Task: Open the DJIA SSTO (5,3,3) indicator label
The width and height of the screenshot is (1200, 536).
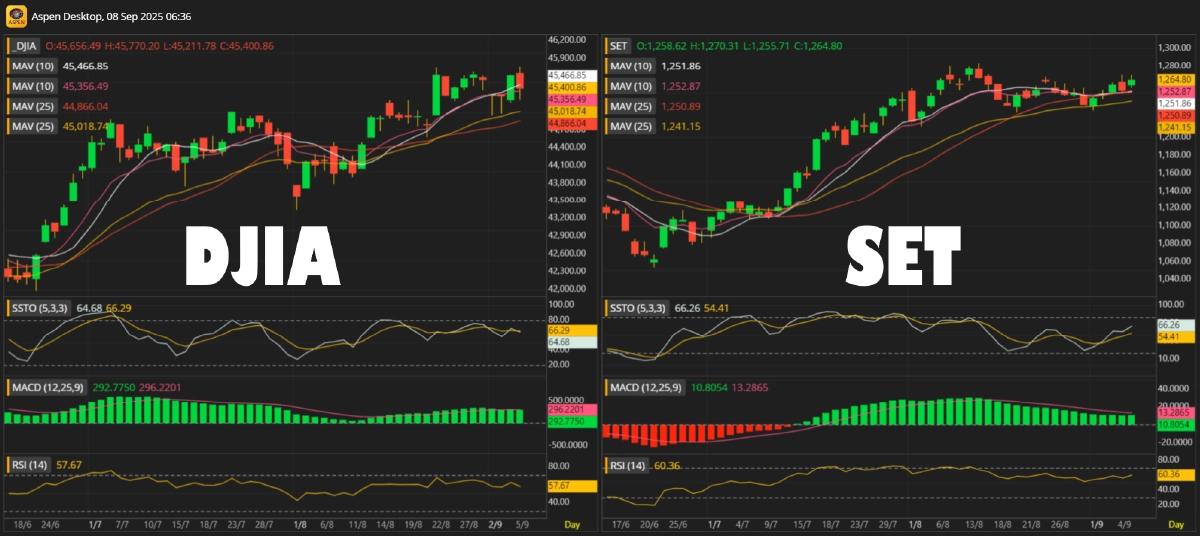Action: point(40,308)
